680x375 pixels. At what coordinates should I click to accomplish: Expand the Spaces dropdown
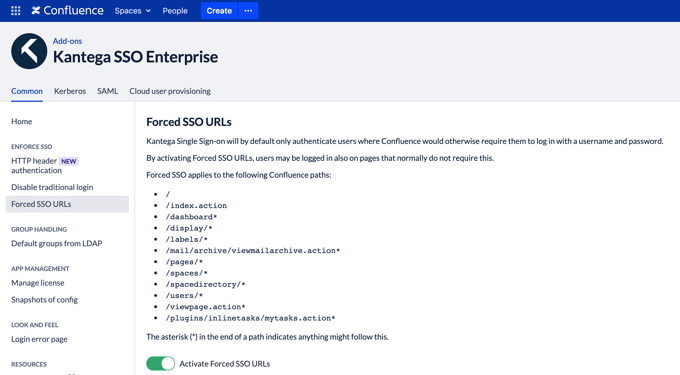click(x=132, y=11)
